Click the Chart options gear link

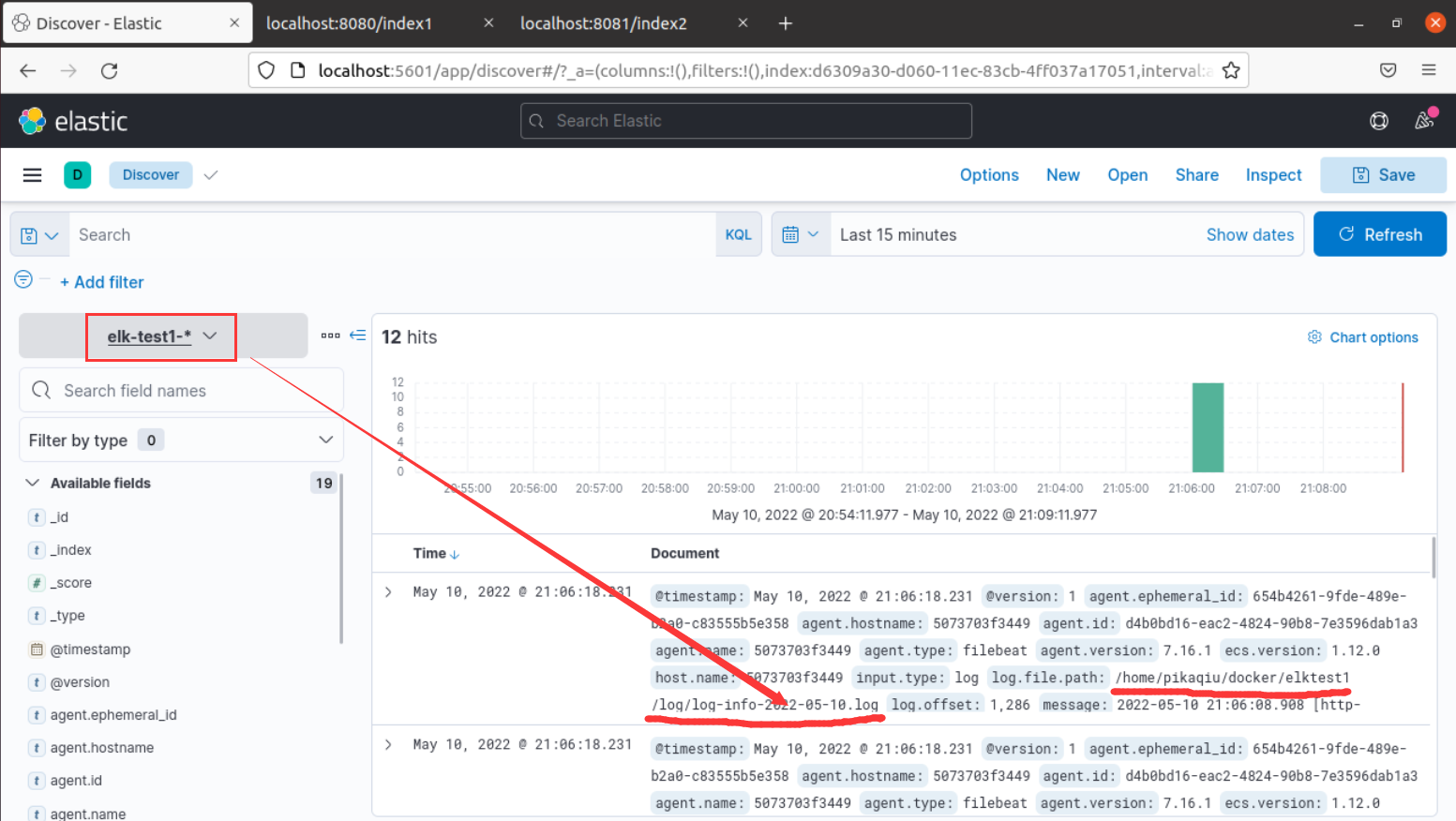tap(1363, 337)
